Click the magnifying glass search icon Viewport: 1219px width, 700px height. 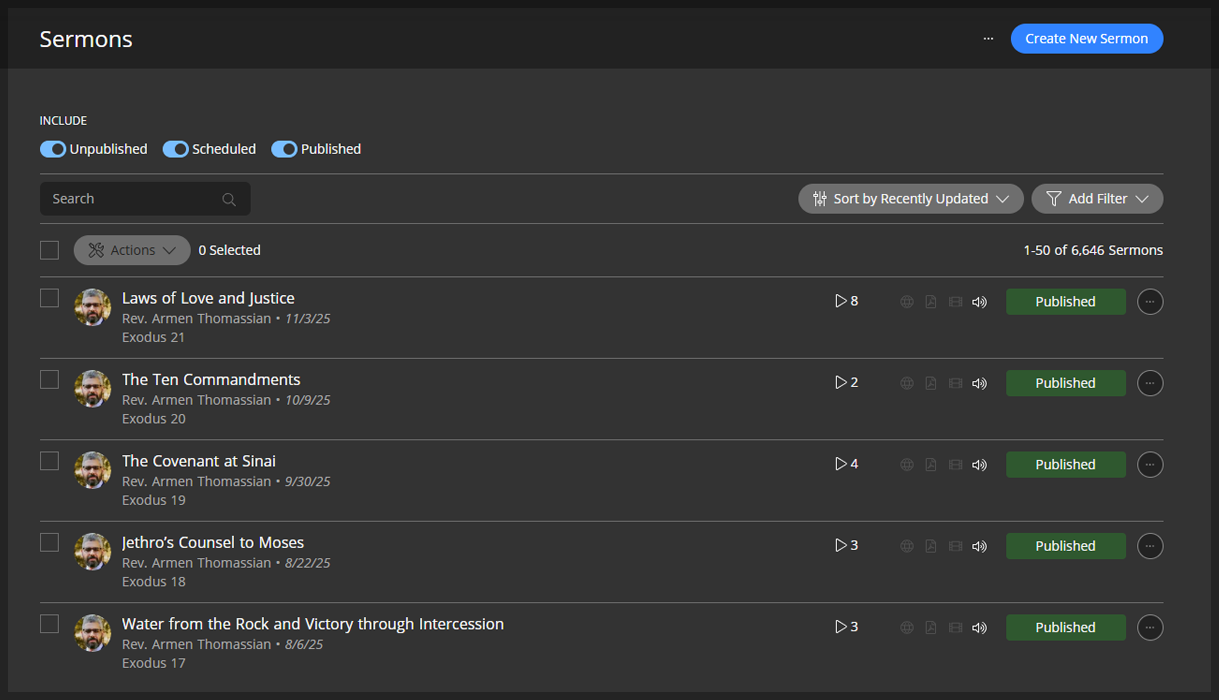pyautogui.click(x=229, y=200)
